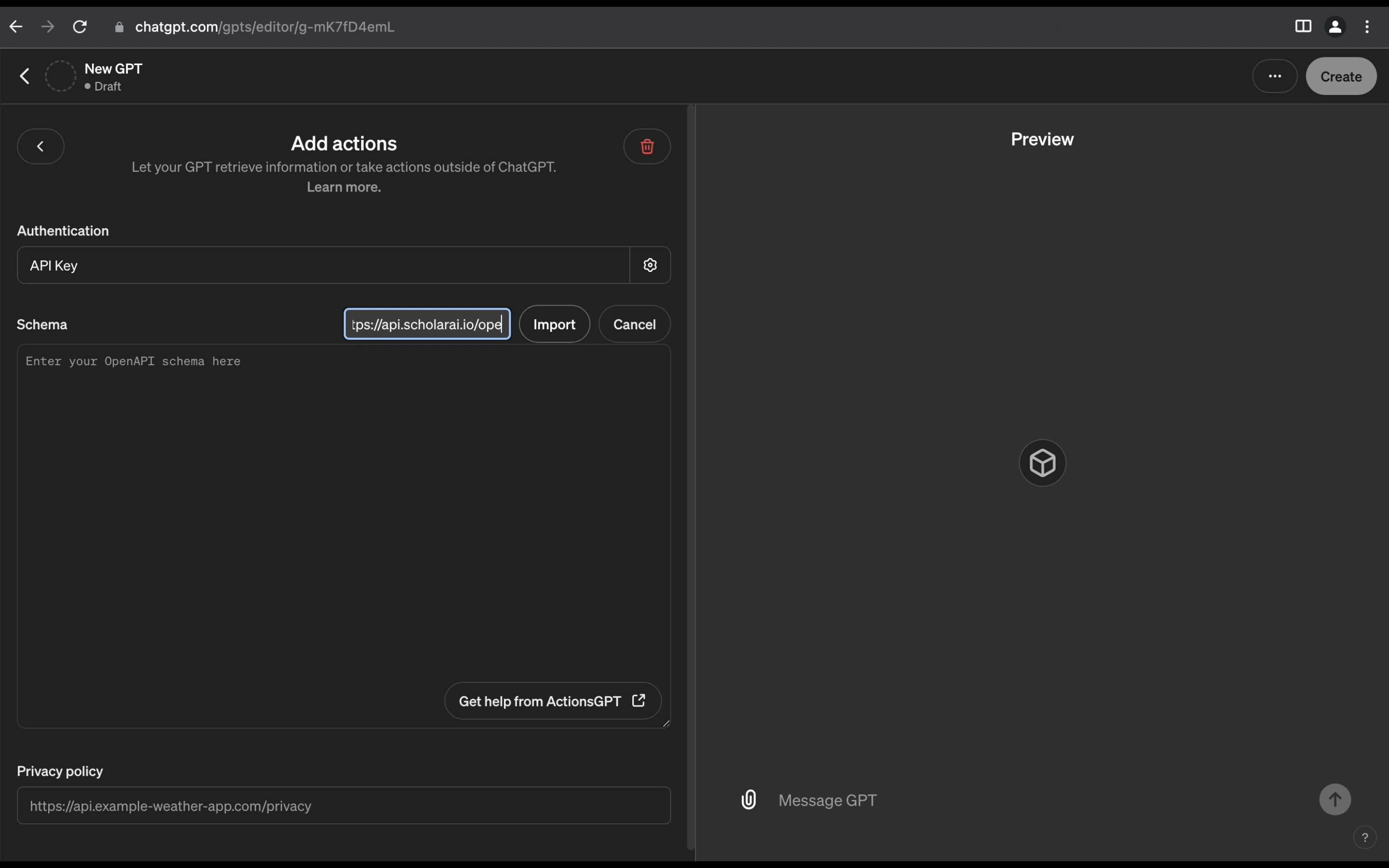The height and width of the screenshot is (868, 1389).
Task: Get help from ActionsGPT
Action: tap(553, 701)
